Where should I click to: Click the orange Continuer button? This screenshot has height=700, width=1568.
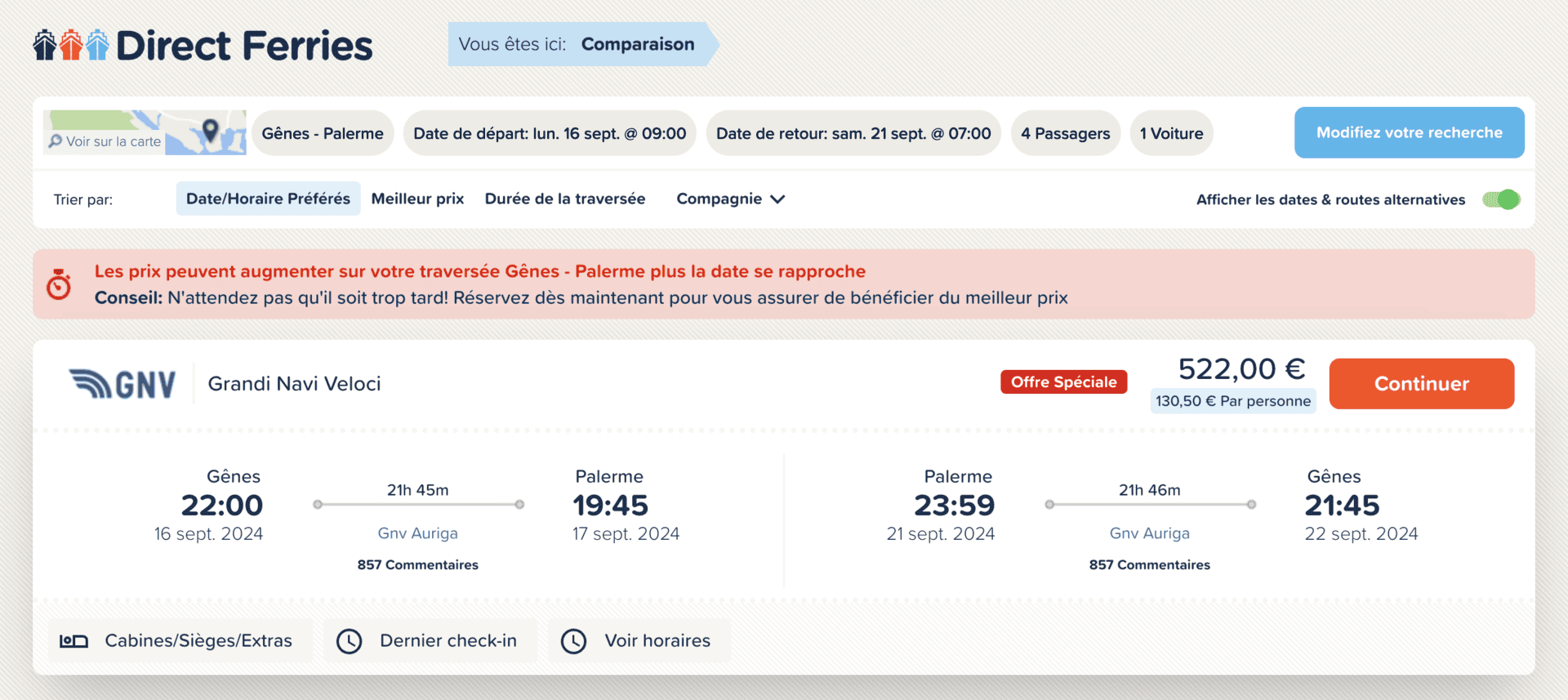click(x=1422, y=384)
